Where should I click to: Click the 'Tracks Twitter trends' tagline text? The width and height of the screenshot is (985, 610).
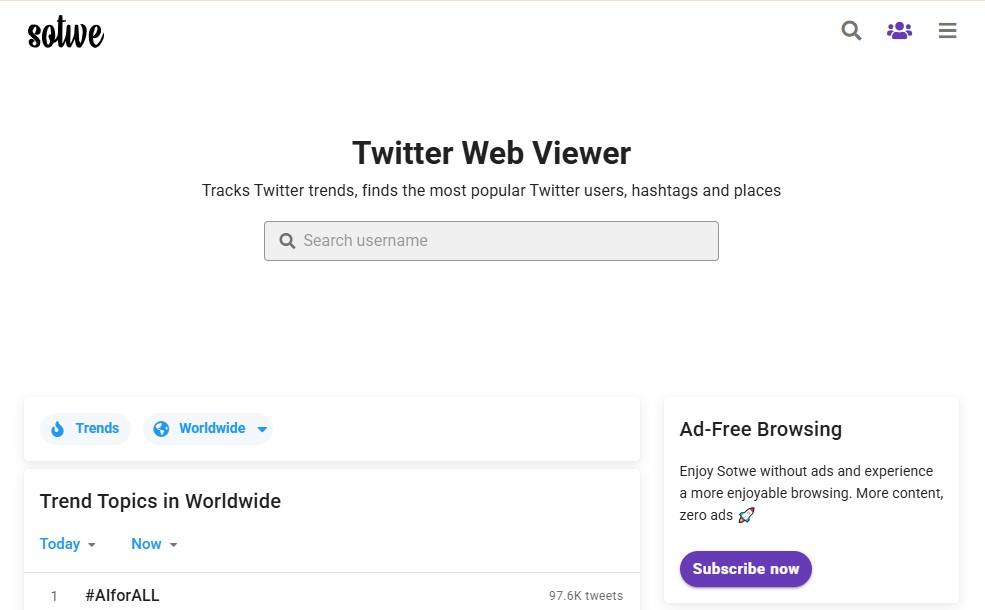pyautogui.click(x=491, y=190)
